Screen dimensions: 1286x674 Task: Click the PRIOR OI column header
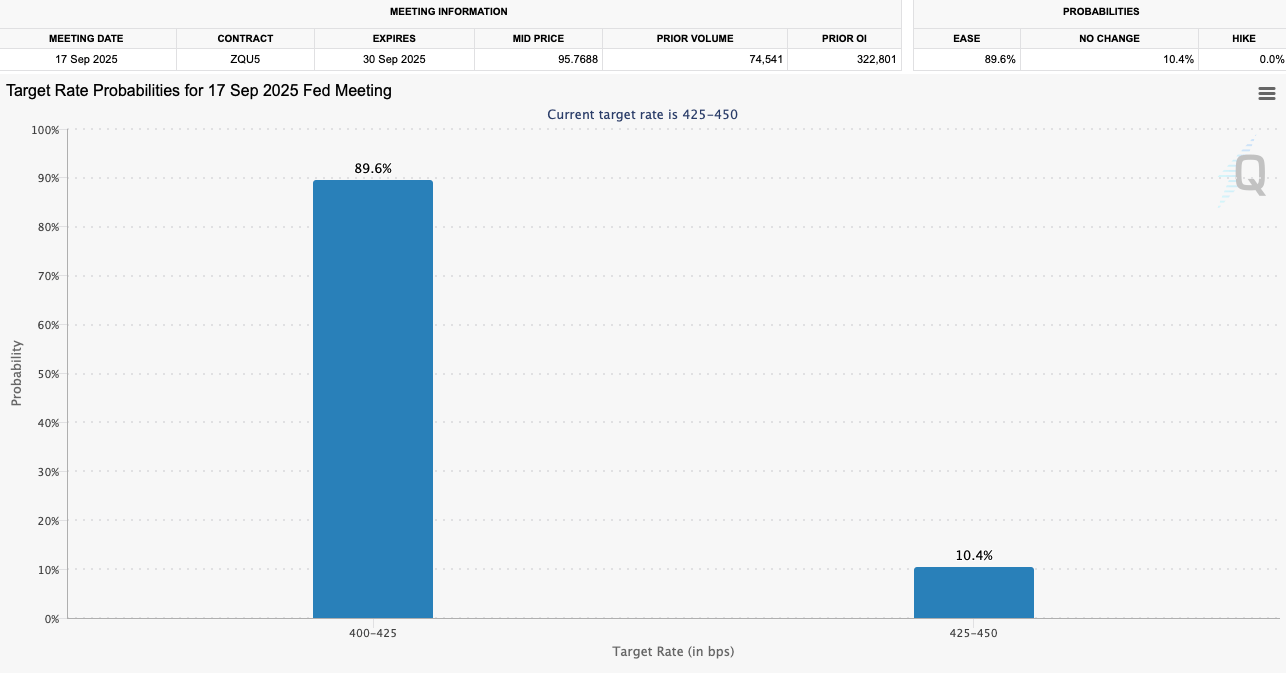[844, 38]
